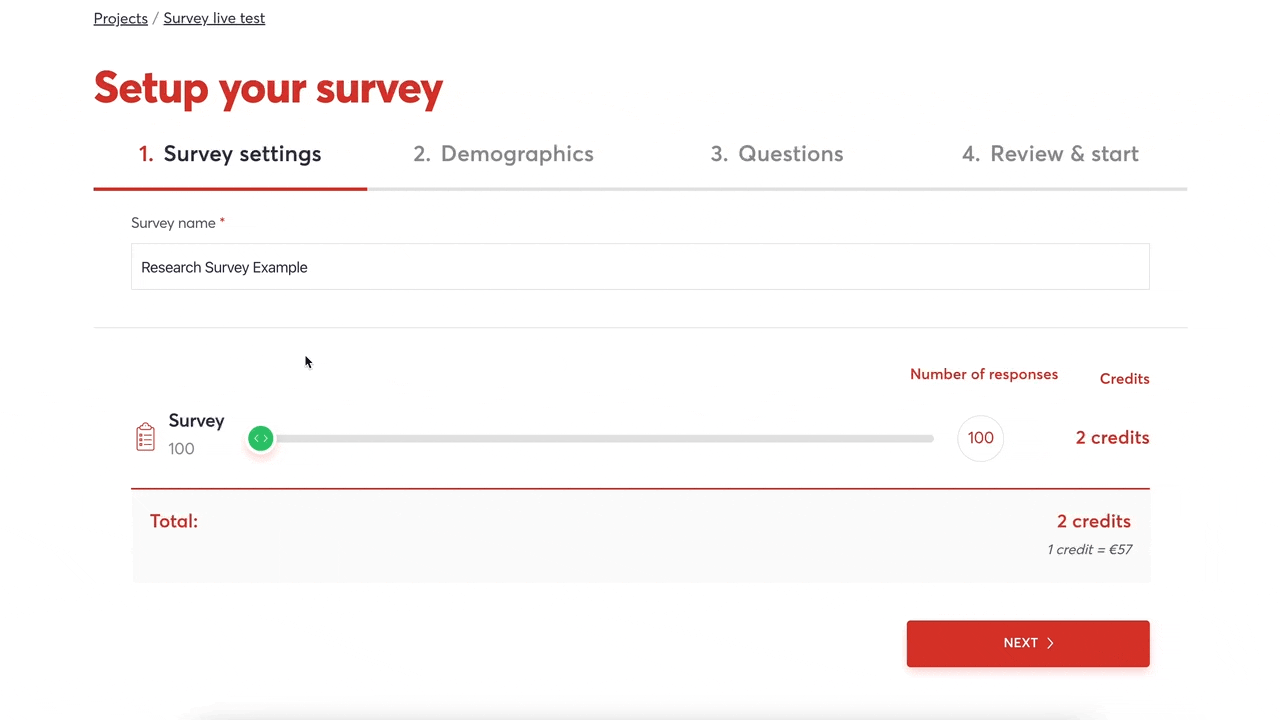The image size is (1280, 720).
Task: Switch to the Demographics tab
Action: 503,154
